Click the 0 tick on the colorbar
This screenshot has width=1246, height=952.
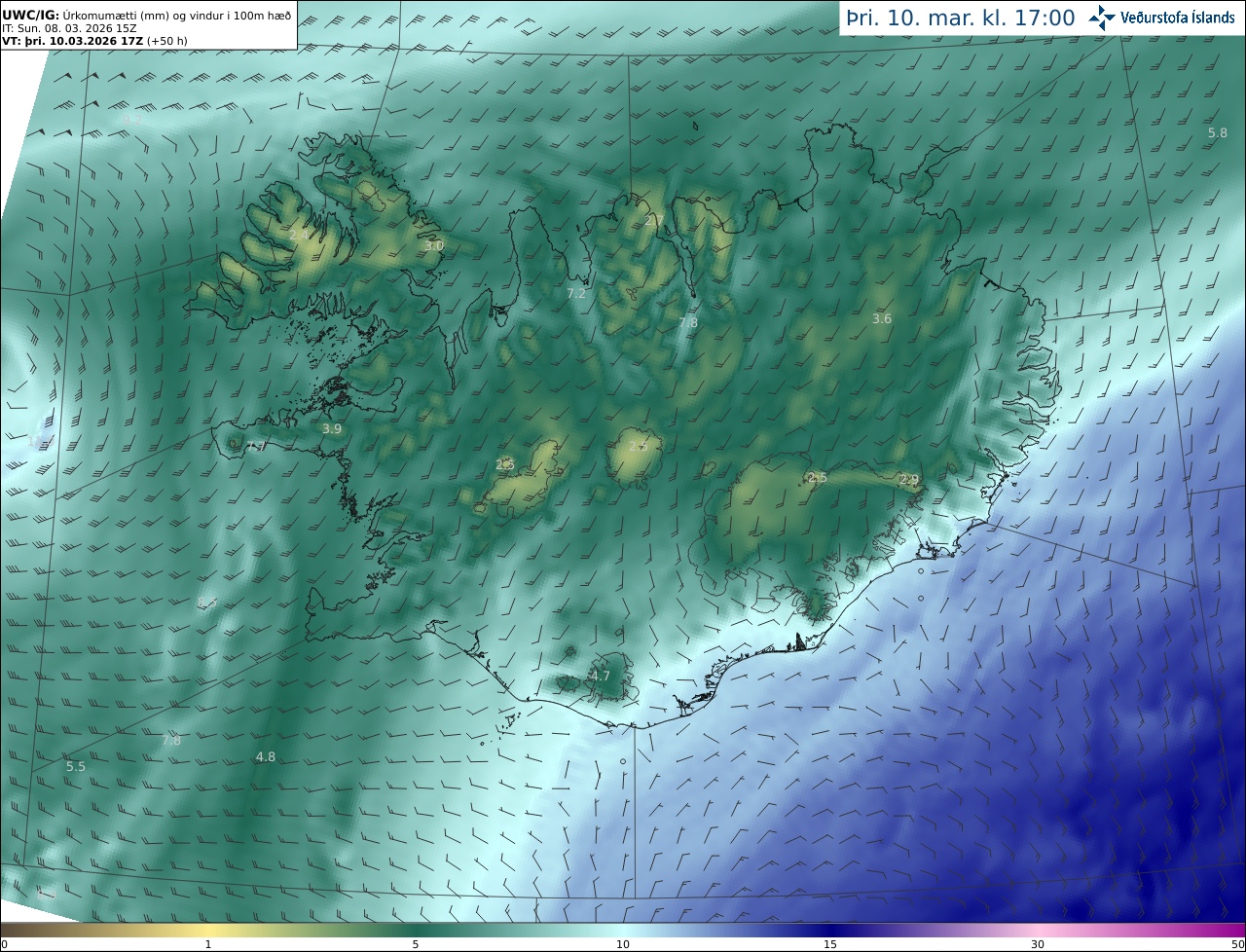pos(4,944)
